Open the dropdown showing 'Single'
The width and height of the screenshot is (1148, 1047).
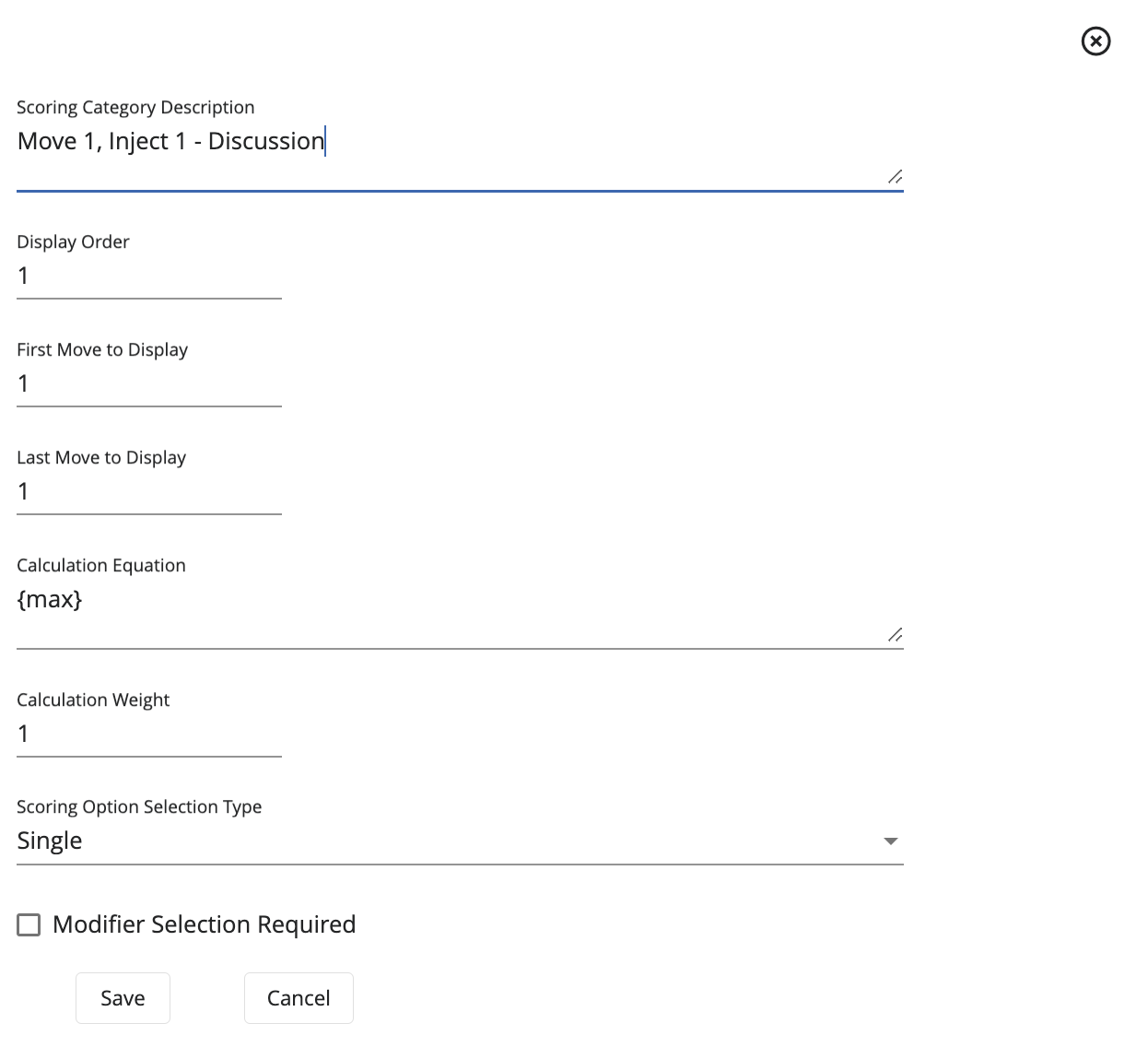coord(451,841)
